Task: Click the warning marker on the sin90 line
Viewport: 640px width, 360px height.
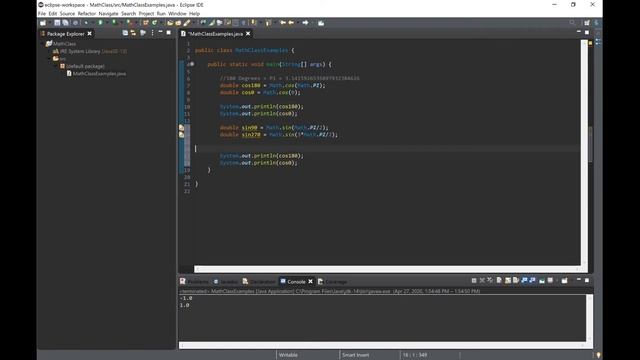Action: (x=182, y=127)
